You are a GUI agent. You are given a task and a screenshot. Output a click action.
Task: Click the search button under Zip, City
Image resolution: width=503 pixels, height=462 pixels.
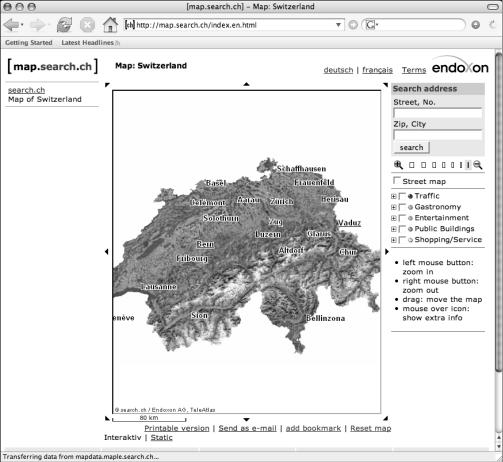tap(411, 147)
